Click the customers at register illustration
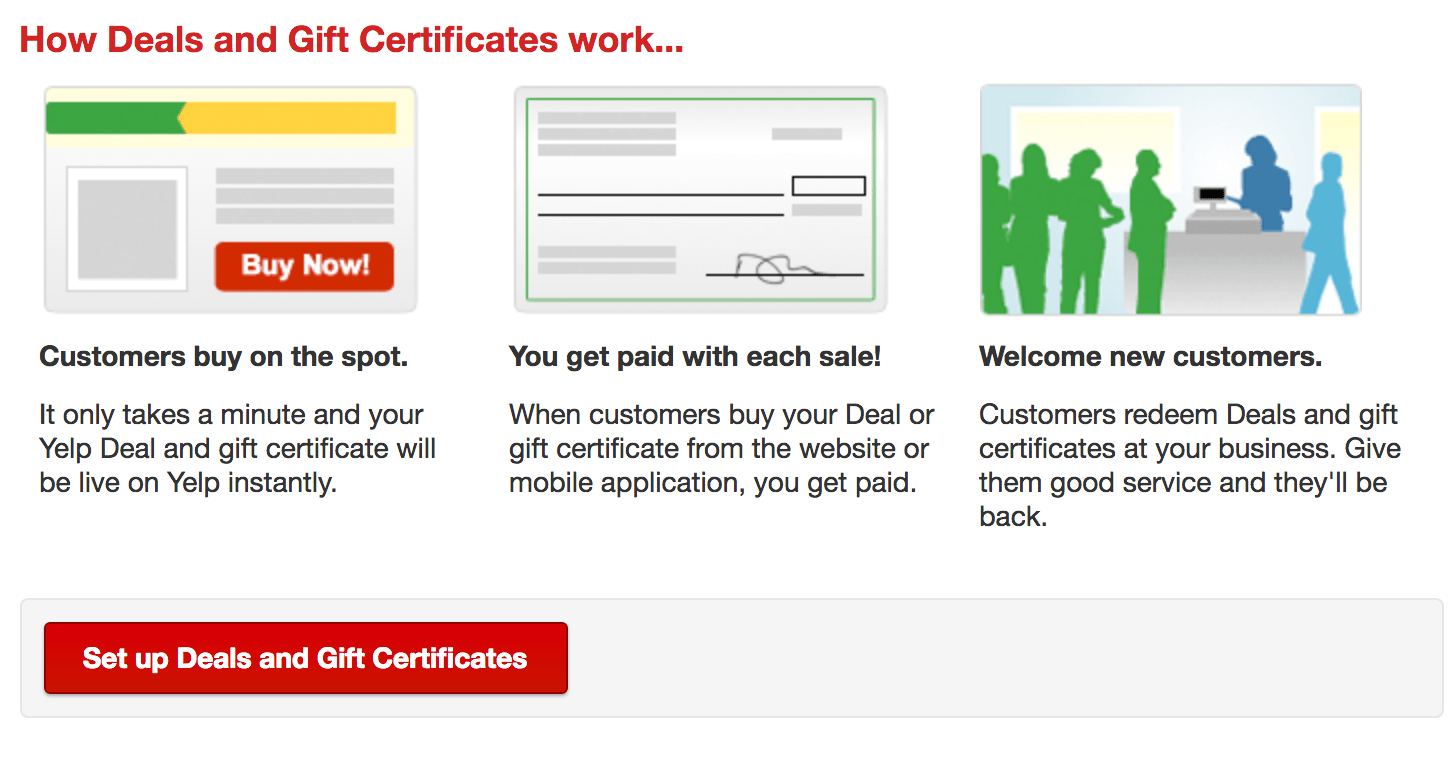Image resolution: width=1456 pixels, height=776 pixels. (1170, 199)
